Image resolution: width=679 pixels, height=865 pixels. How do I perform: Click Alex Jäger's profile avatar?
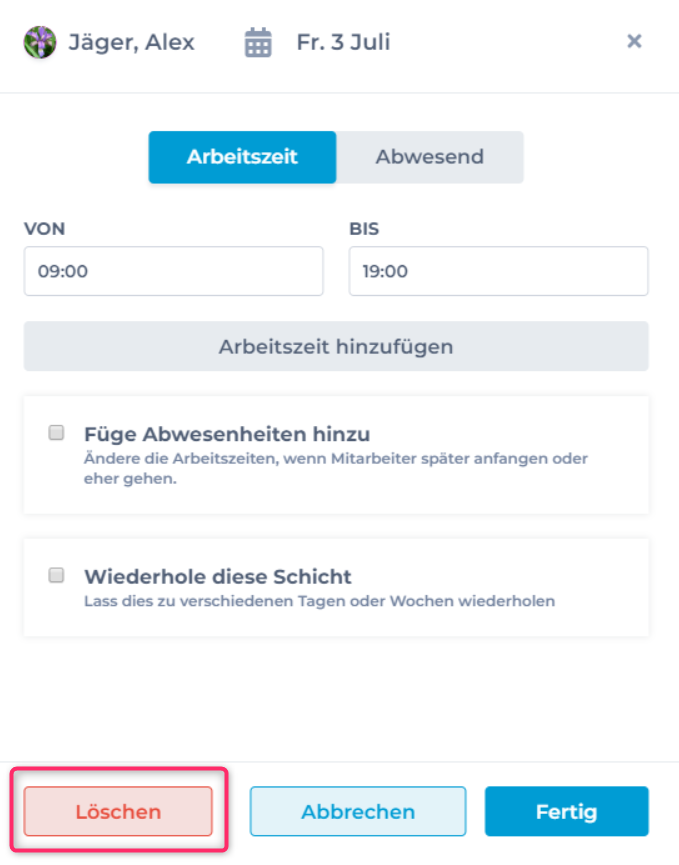[41, 43]
